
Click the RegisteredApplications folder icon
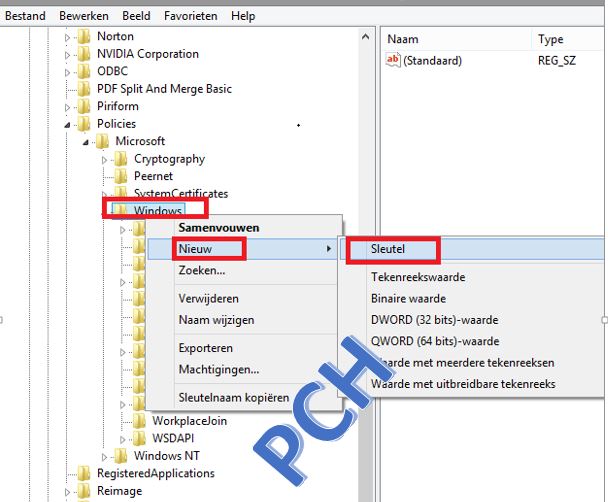click(x=83, y=473)
